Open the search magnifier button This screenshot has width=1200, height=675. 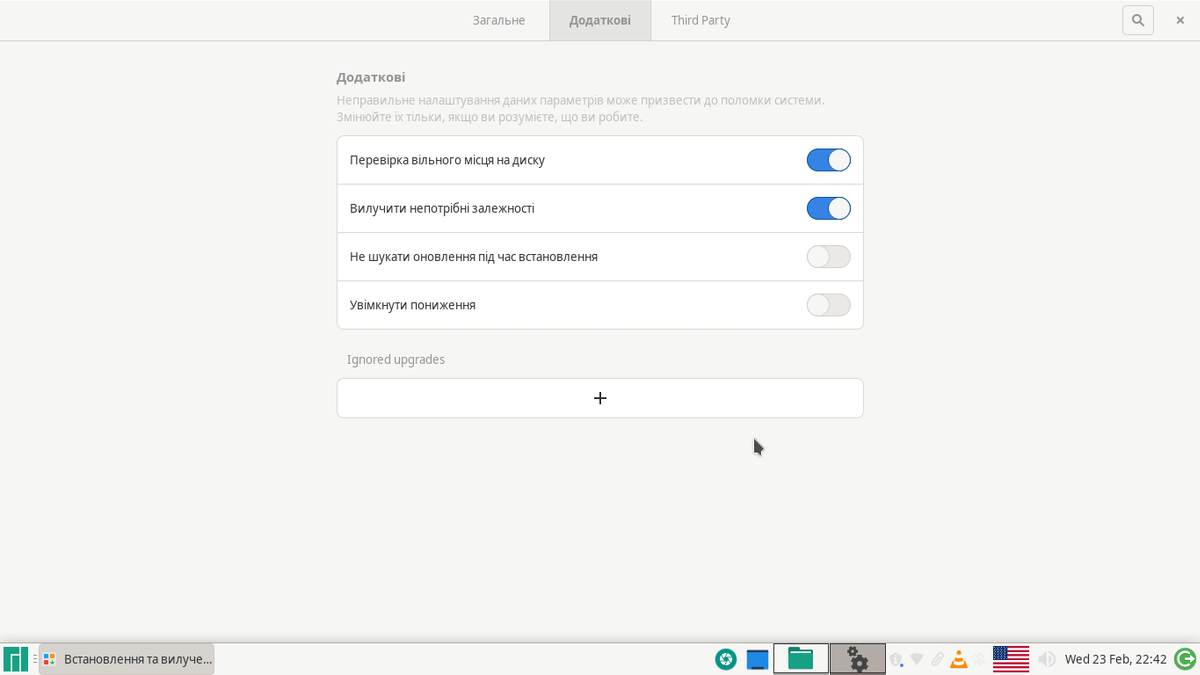pos(1138,20)
